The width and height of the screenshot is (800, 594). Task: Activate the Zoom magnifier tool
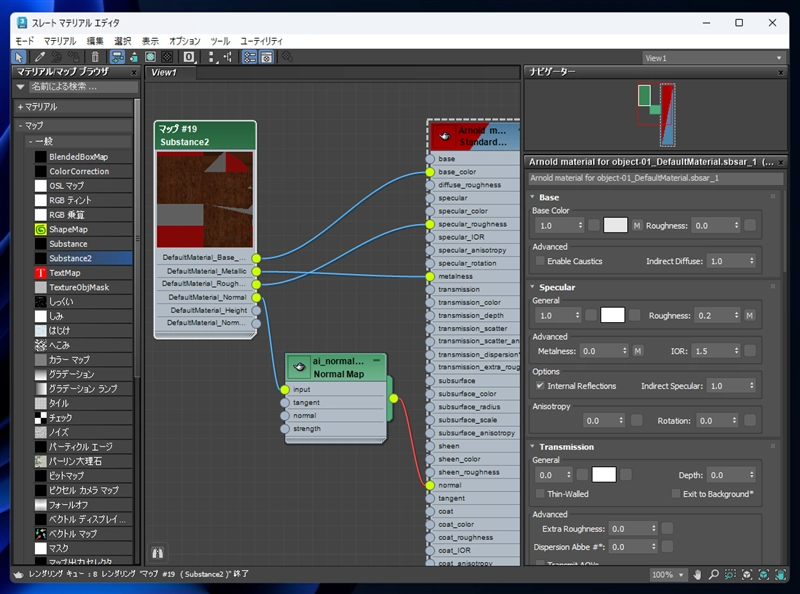pyautogui.click(x=714, y=575)
